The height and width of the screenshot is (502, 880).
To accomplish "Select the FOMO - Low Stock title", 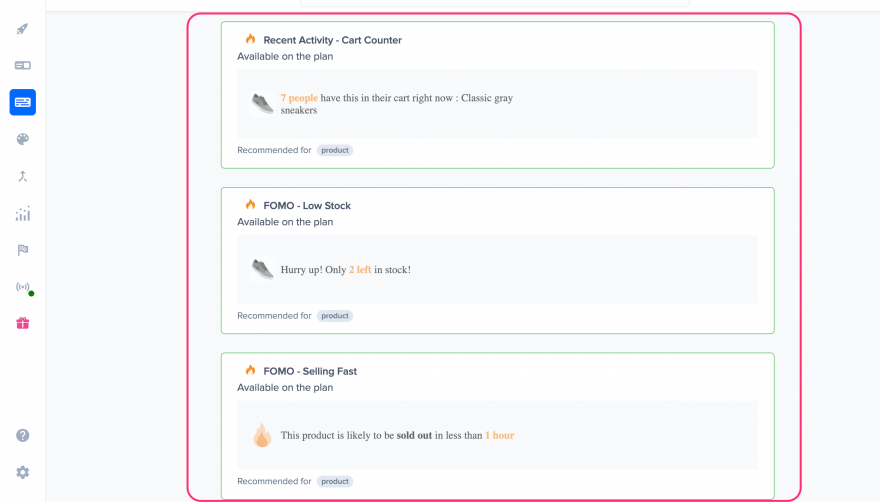I will (x=306, y=205).
